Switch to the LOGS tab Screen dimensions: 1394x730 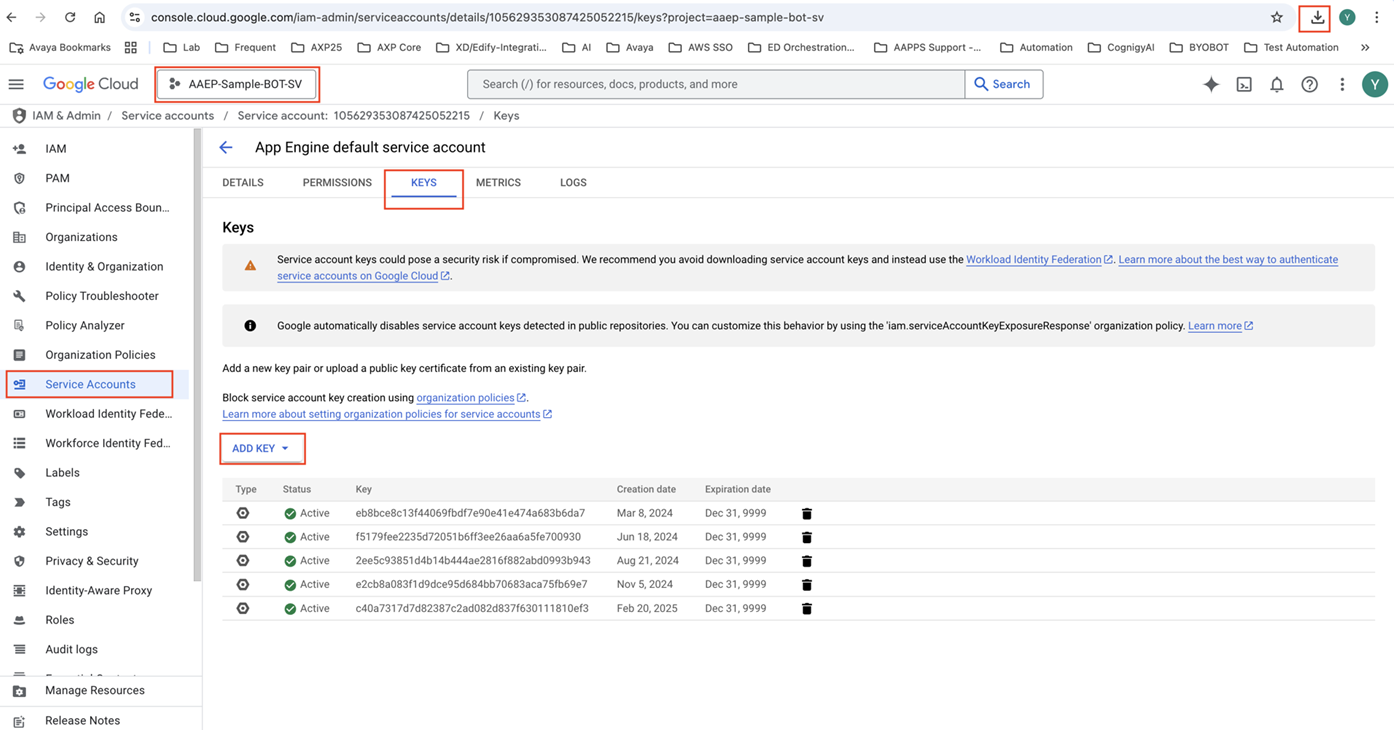573,183
